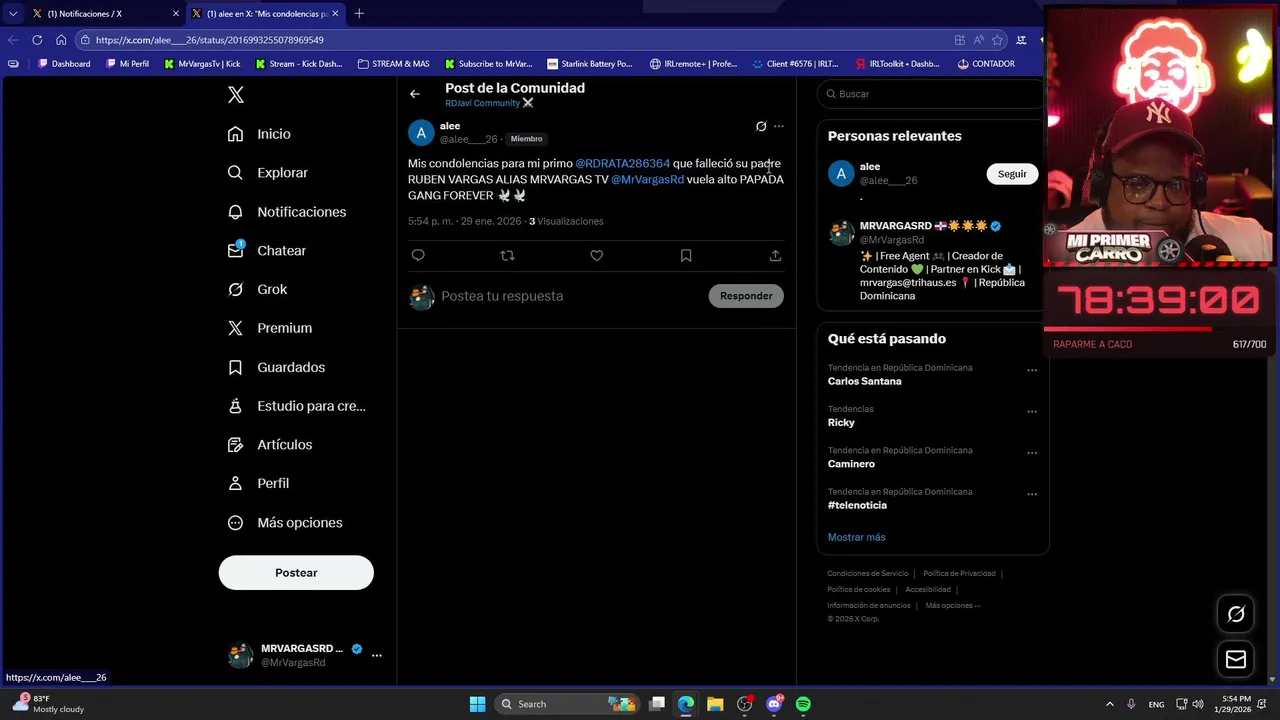Open the RDJavi Community link
Image resolution: width=1280 pixels, height=720 pixels.
coord(489,103)
